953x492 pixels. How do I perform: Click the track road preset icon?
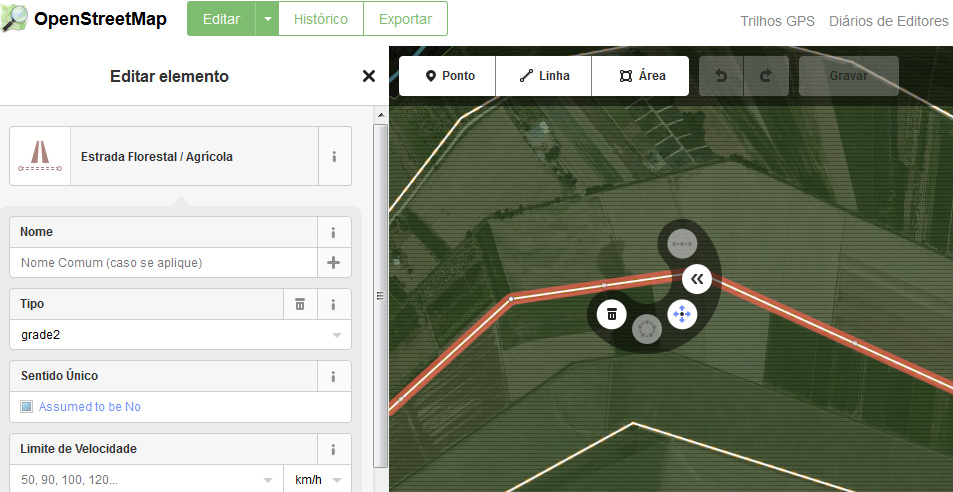[40, 156]
